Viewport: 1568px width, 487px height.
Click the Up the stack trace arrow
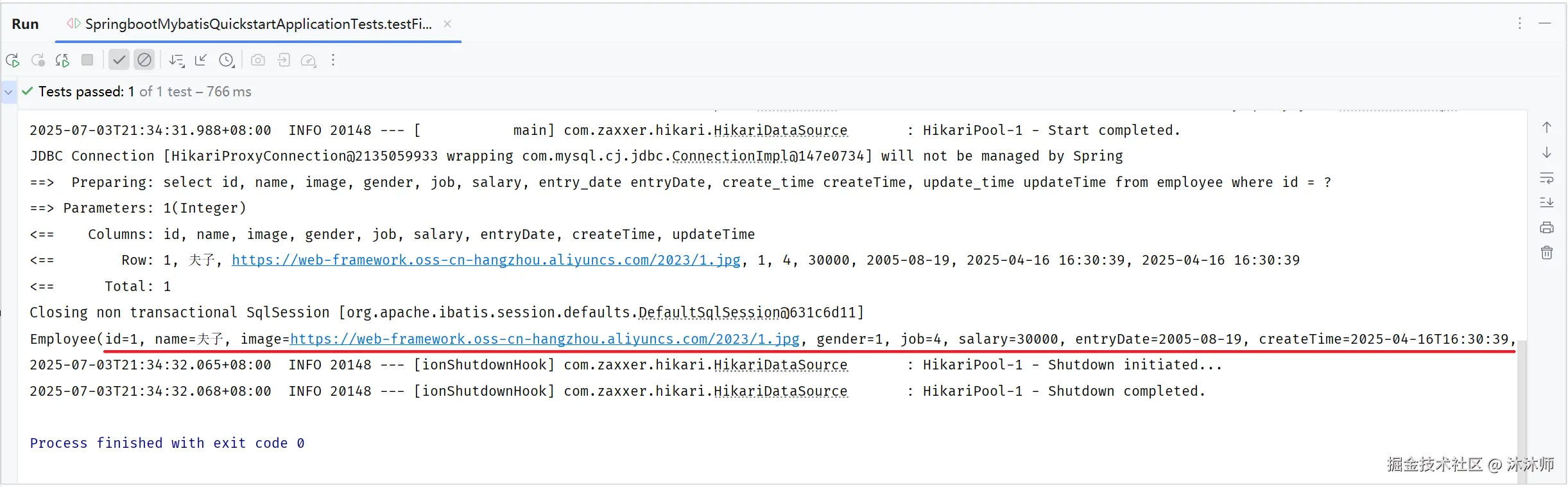(x=1547, y=127)
